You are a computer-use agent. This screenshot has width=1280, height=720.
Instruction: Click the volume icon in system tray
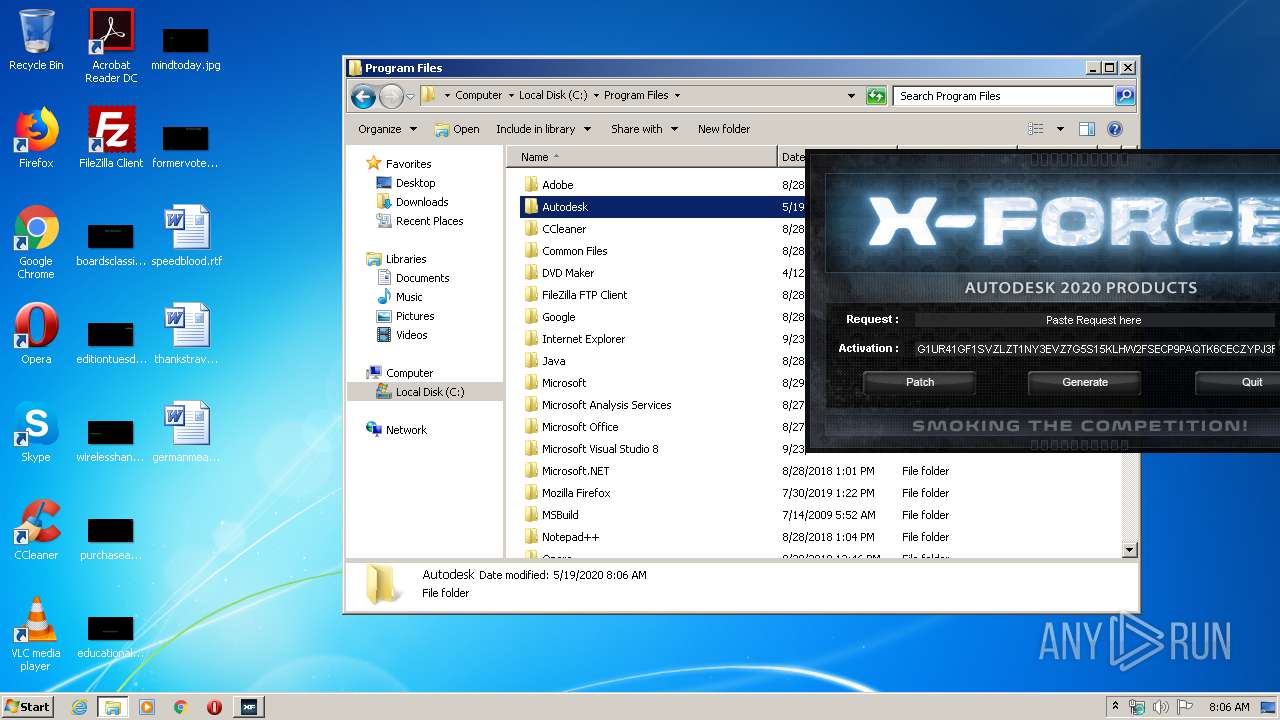(1160, 707)
